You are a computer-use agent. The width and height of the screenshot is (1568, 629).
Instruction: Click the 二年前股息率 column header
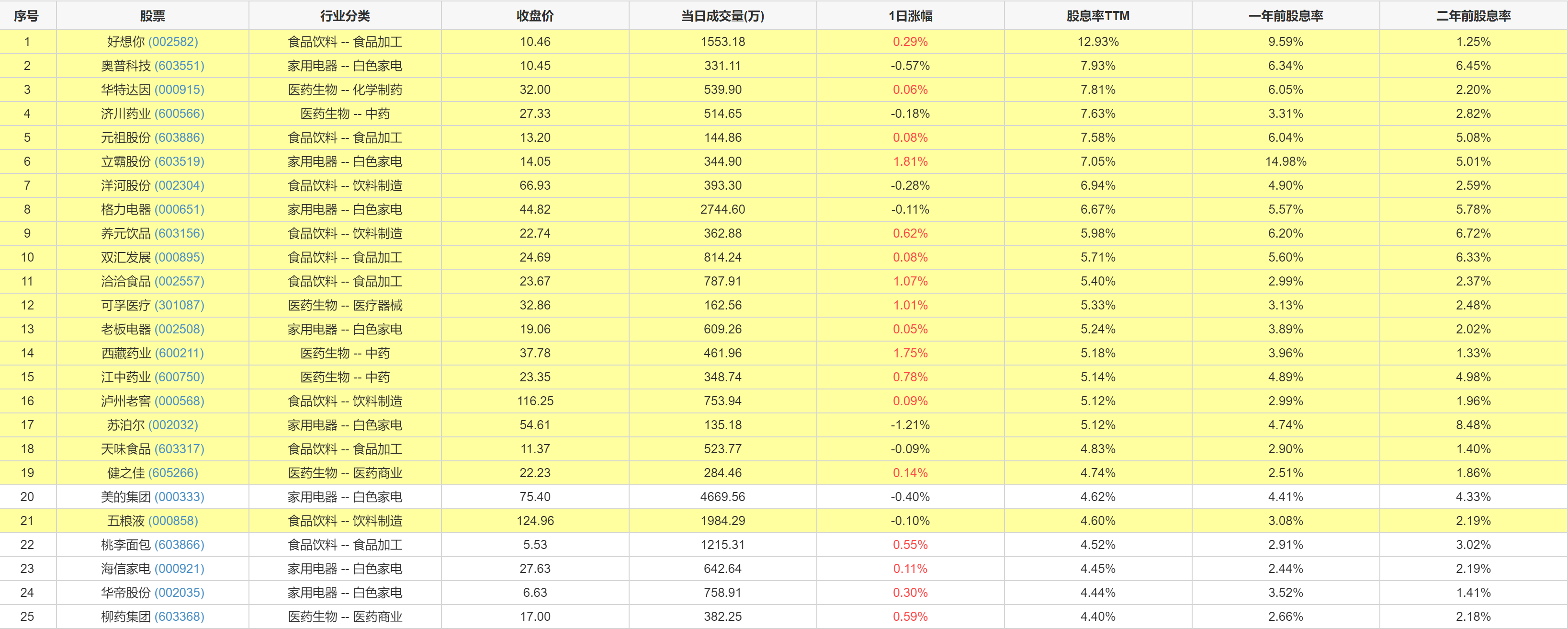coord(1473,16)
